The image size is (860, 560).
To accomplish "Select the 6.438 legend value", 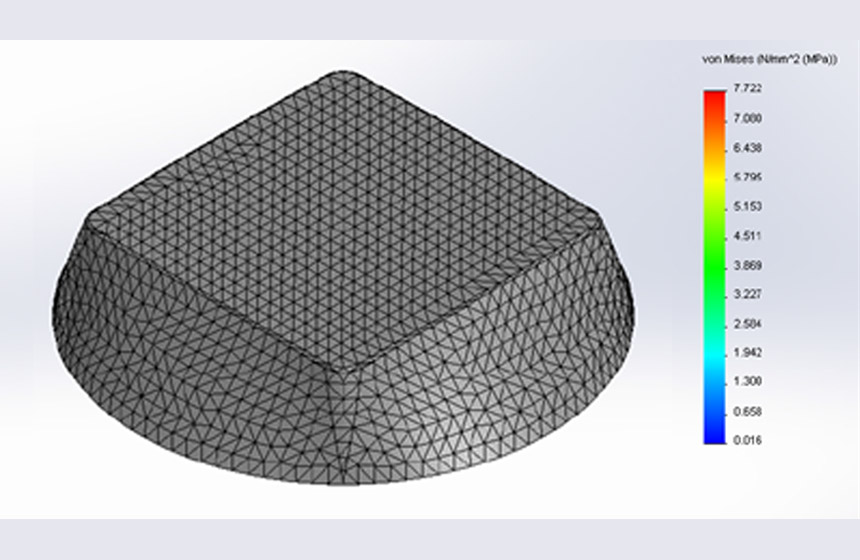I will [x=748, y=148].
